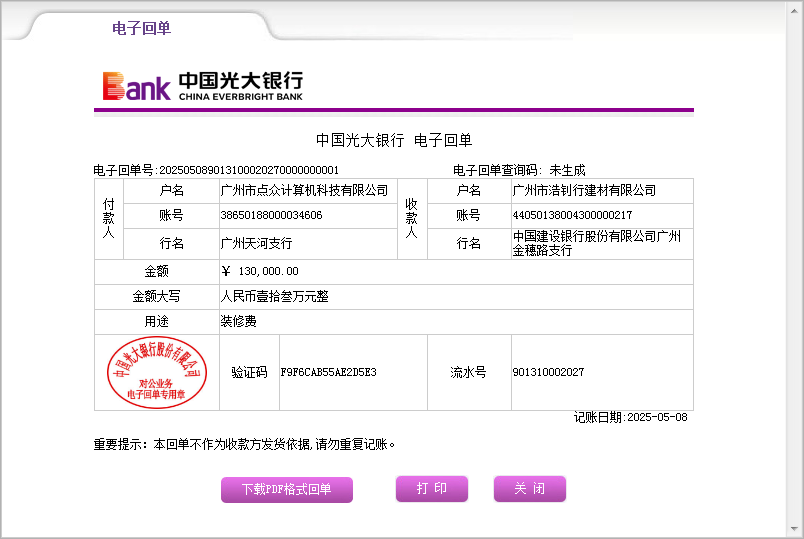Select the 人民币壹拾叁万元整 amount text
The height and width of the screenshot is (539, 804).
[x=274, y=297]
